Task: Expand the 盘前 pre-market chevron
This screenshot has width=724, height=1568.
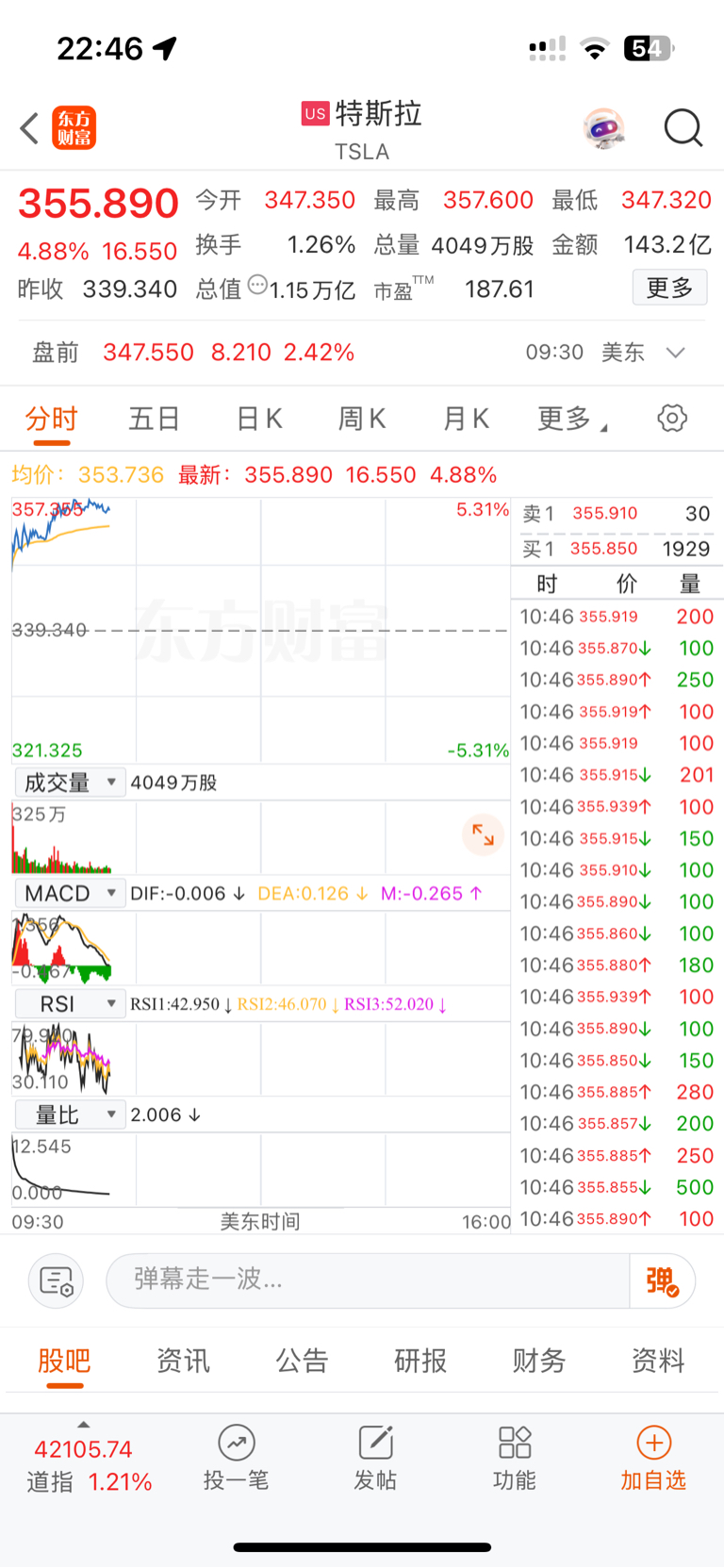Action: point(675,353)
